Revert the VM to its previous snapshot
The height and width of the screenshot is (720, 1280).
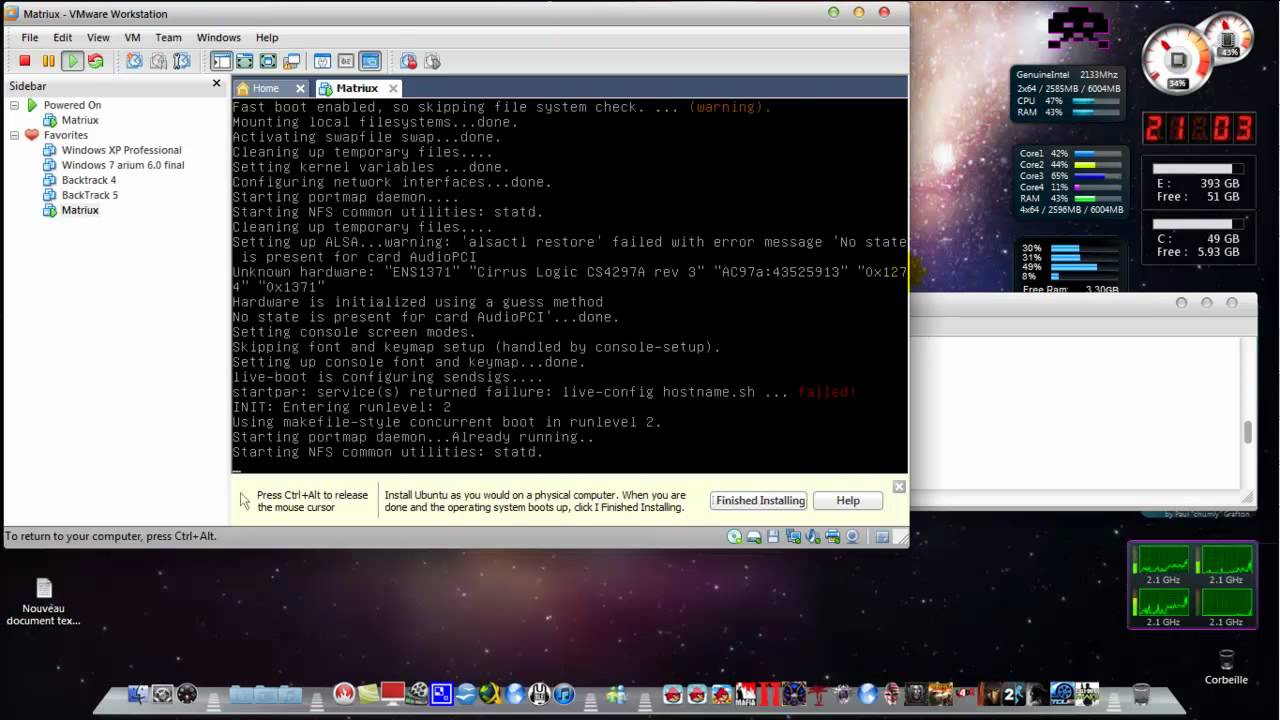click(158, 61)
